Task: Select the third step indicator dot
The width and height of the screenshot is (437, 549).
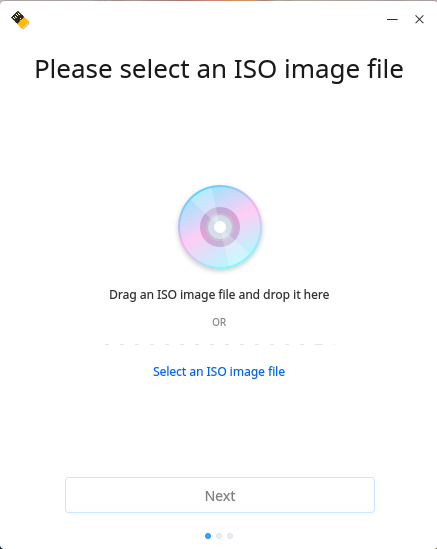Action: tap(230, 536)
